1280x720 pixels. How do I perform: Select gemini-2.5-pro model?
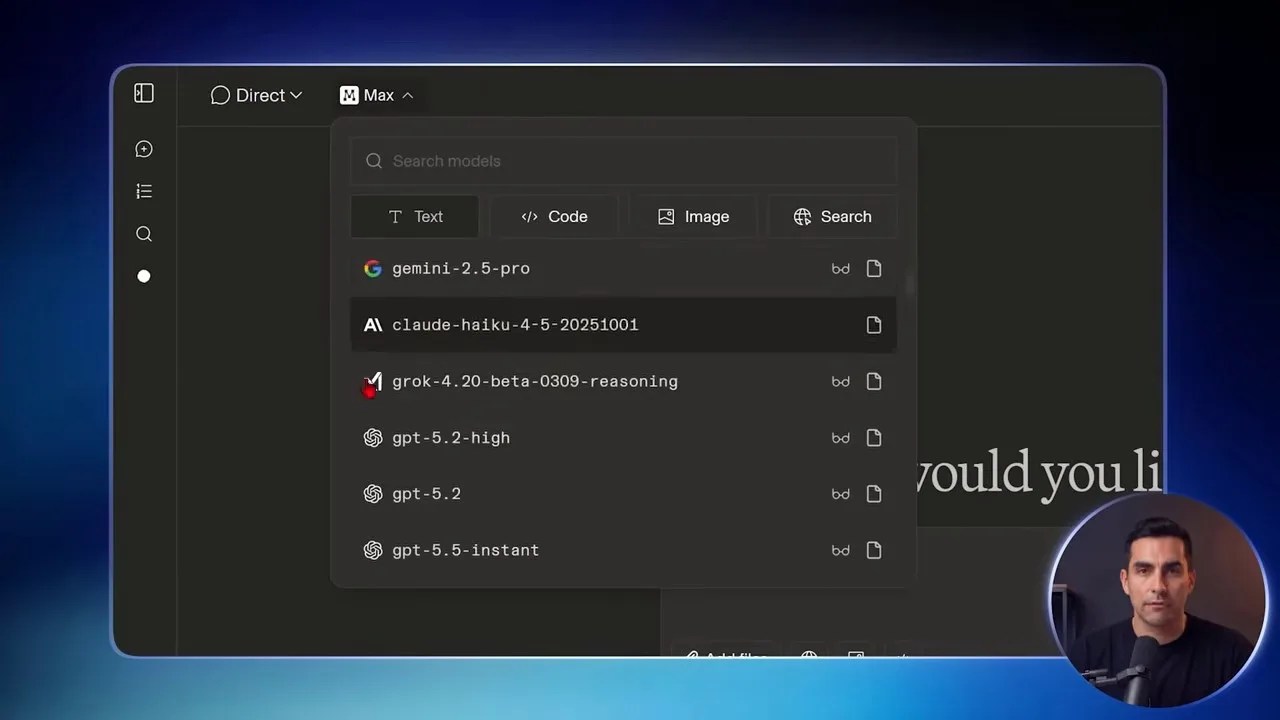click(623, 268)
